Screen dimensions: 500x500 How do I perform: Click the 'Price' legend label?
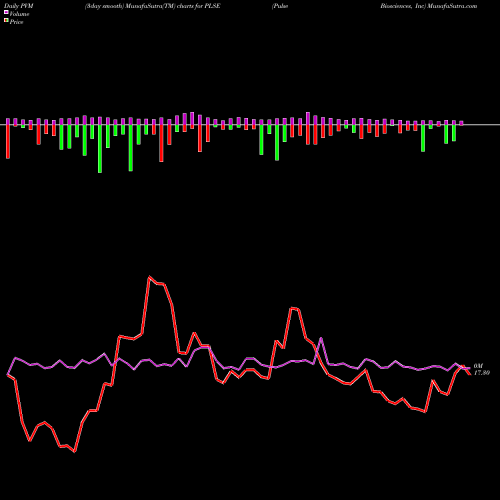[x=16, y=22]
